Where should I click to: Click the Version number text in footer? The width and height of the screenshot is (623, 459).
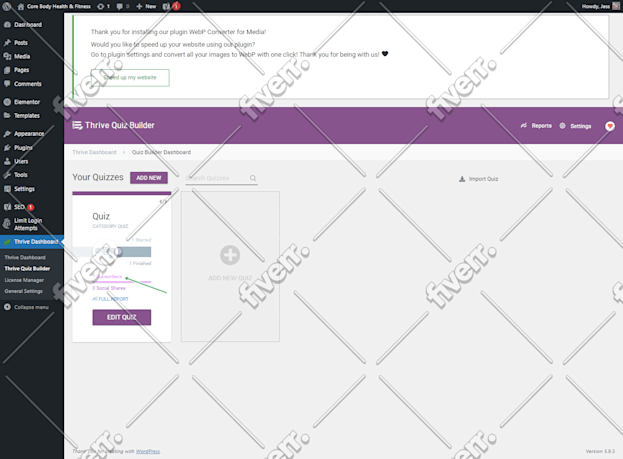point(600,451)
